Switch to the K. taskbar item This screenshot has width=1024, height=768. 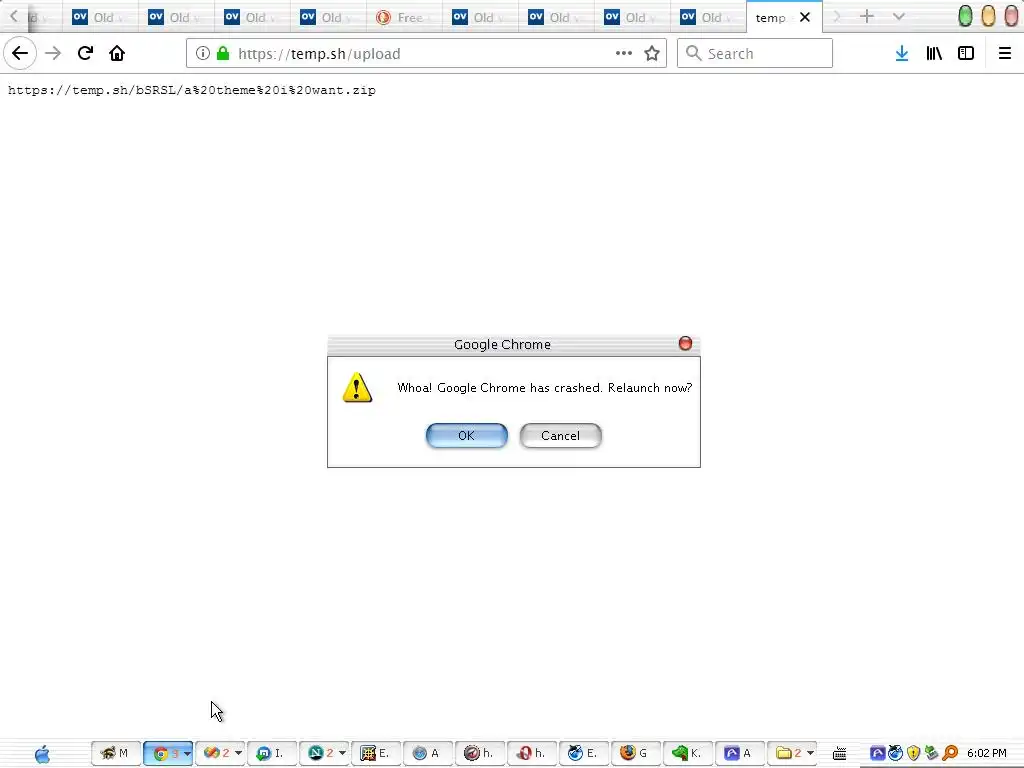[687, 753]
